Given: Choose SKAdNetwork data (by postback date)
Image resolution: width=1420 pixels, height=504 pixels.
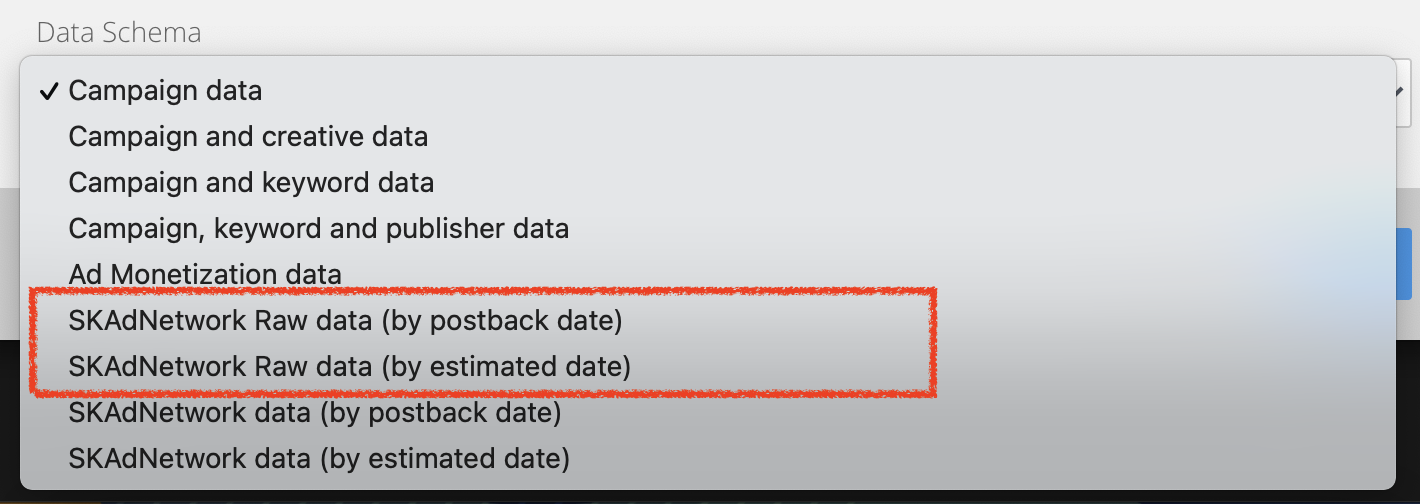Looking at the screenshot, I should (x=314, y=412).
